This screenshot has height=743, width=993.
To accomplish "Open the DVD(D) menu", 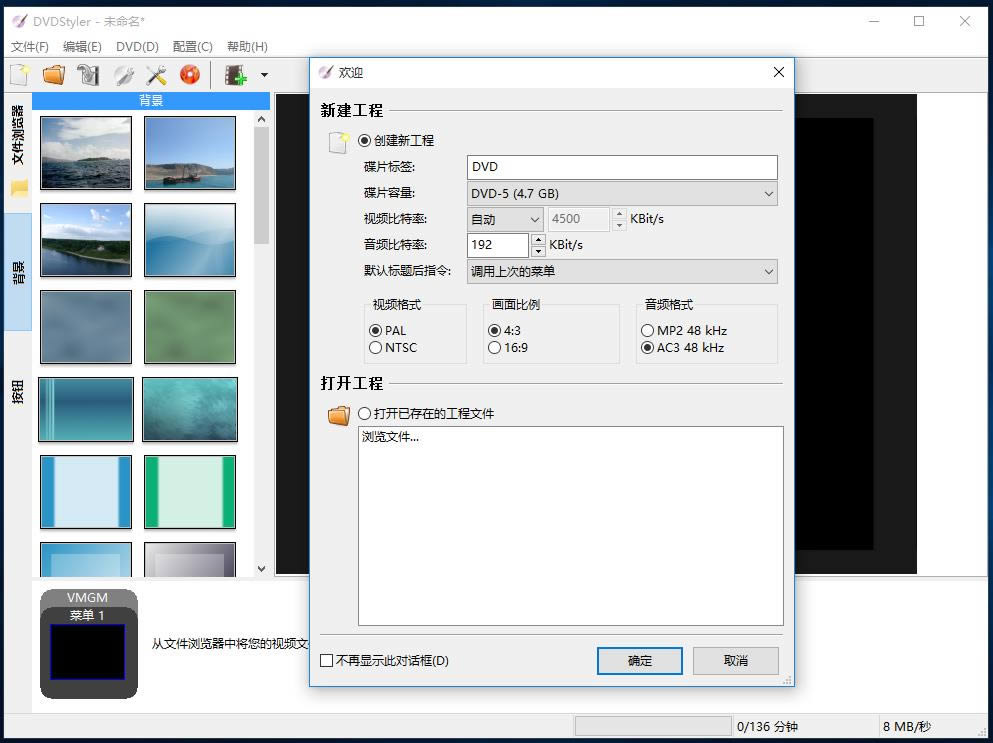I will click(137, 47).
